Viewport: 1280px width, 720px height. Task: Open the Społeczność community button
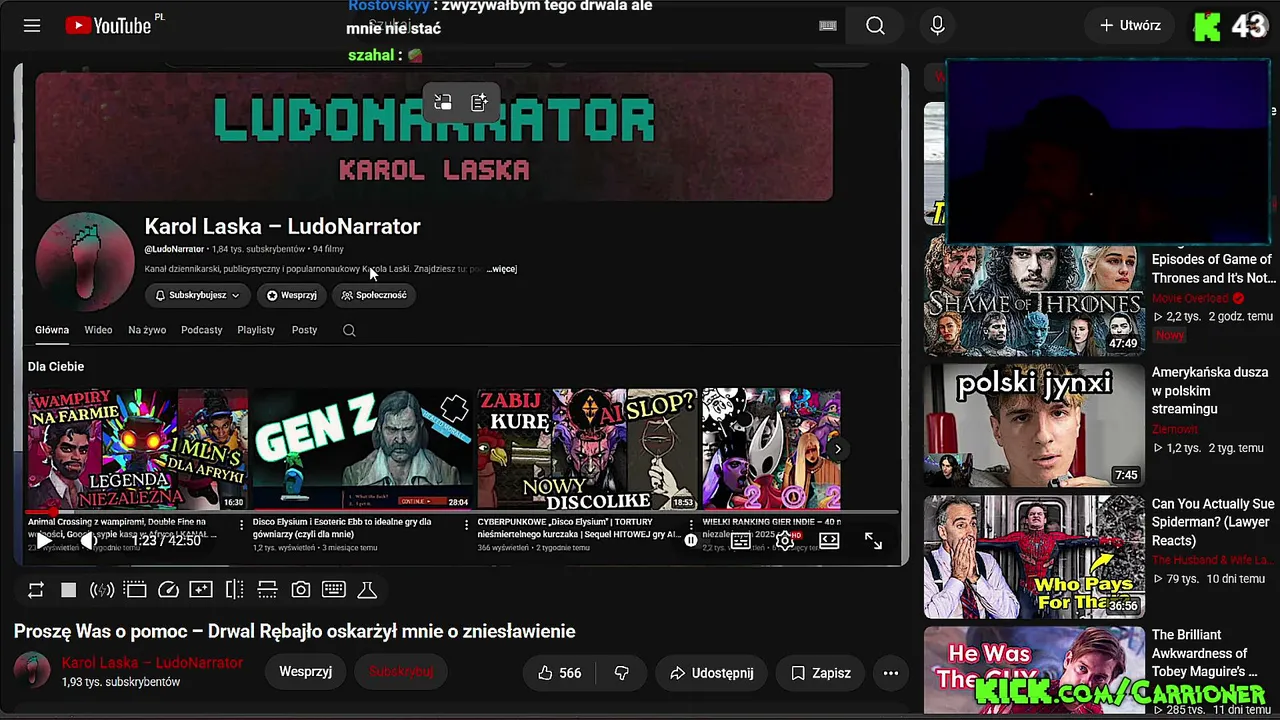[x=374, y=295]
